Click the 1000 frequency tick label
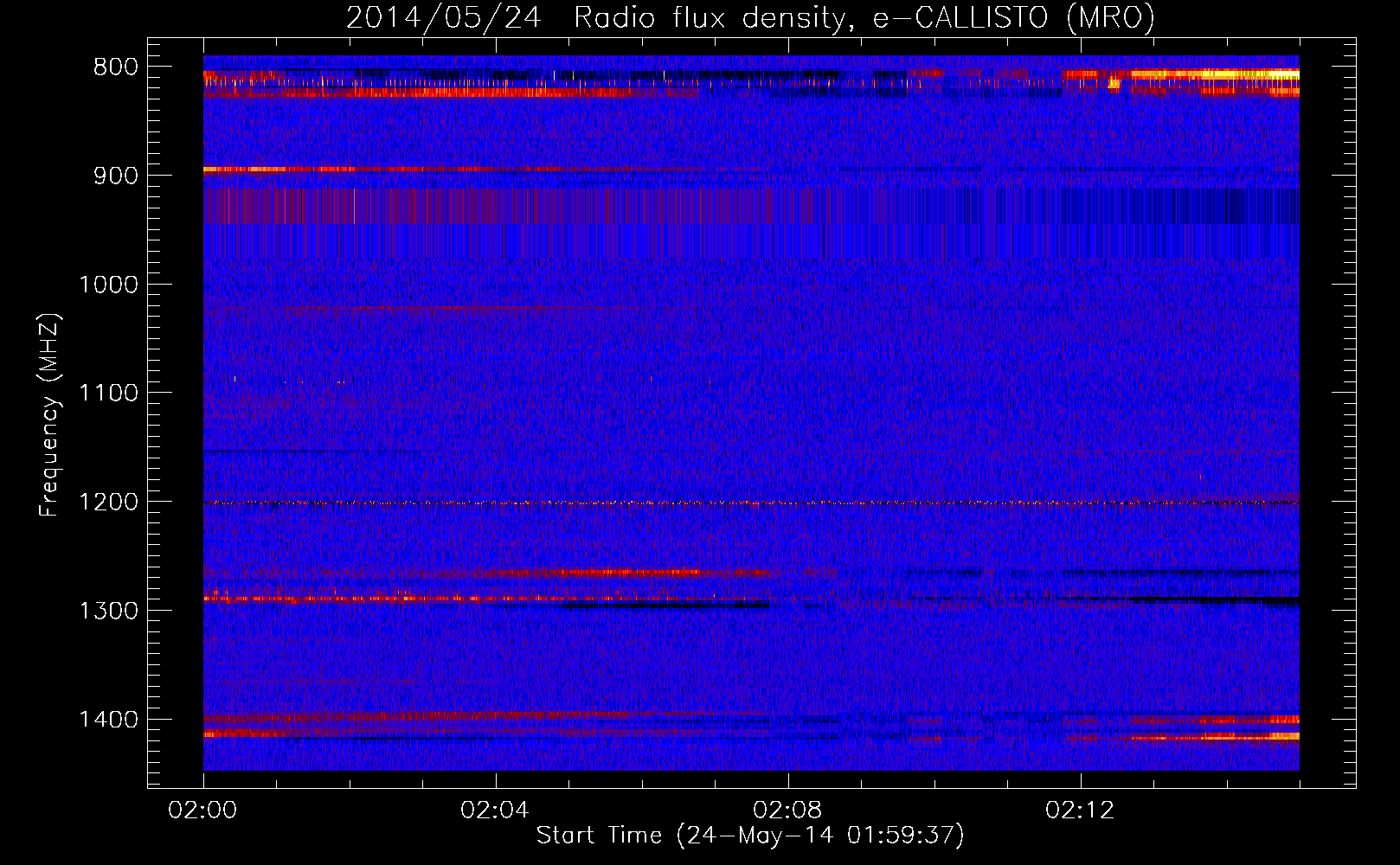 coord(108,285)
